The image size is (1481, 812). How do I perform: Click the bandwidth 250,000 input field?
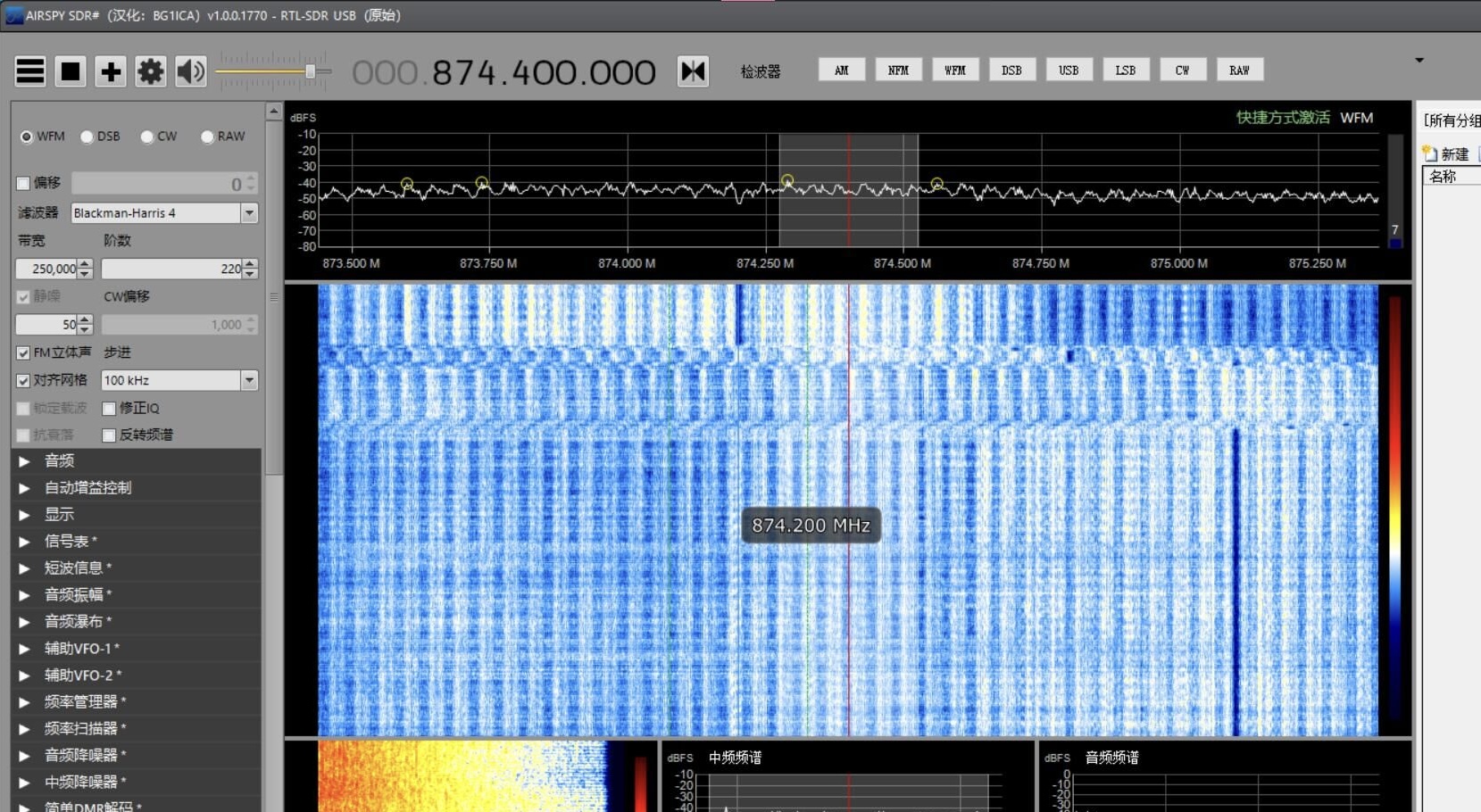coord(46,269)
